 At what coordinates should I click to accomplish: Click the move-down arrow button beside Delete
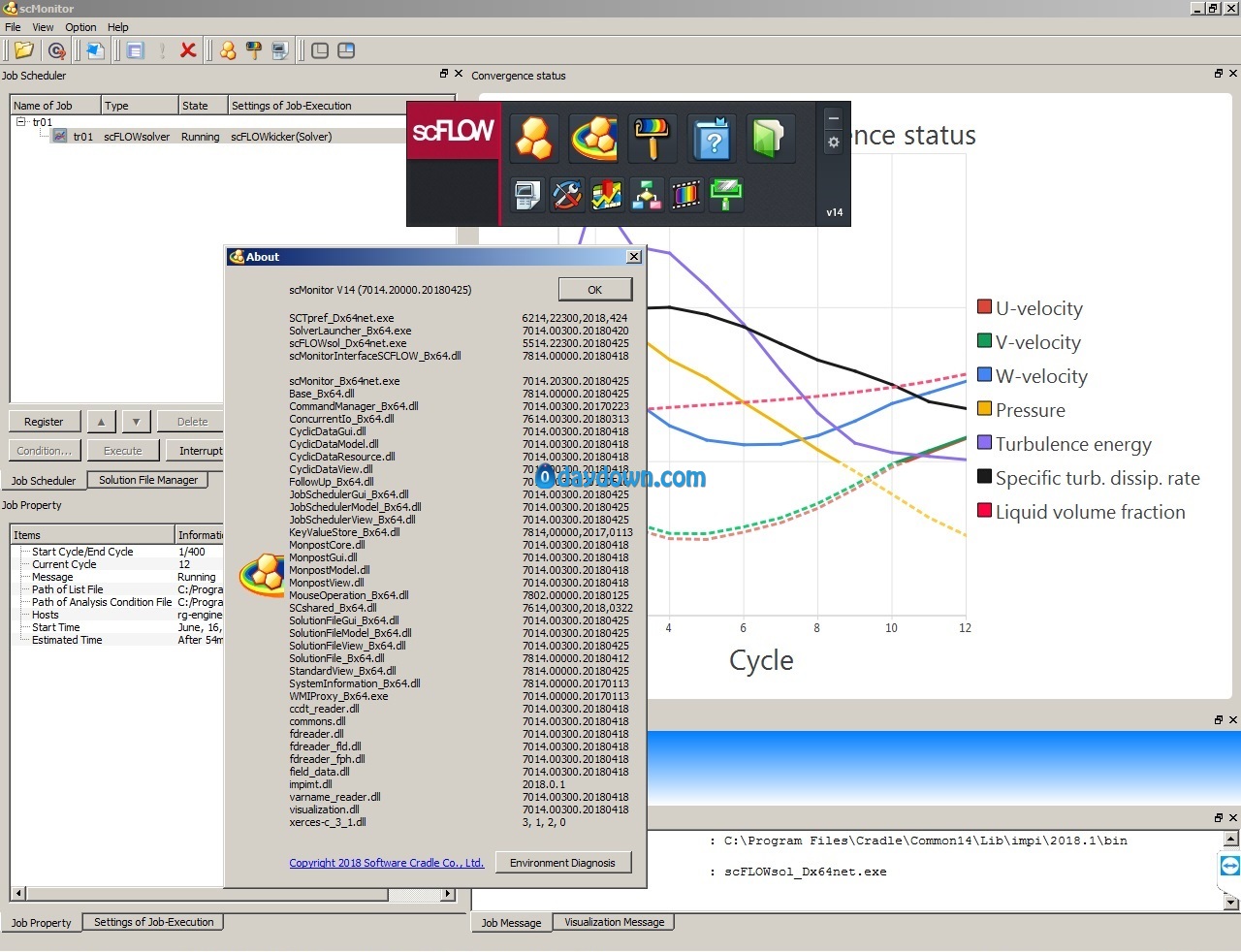coord(137,422)
